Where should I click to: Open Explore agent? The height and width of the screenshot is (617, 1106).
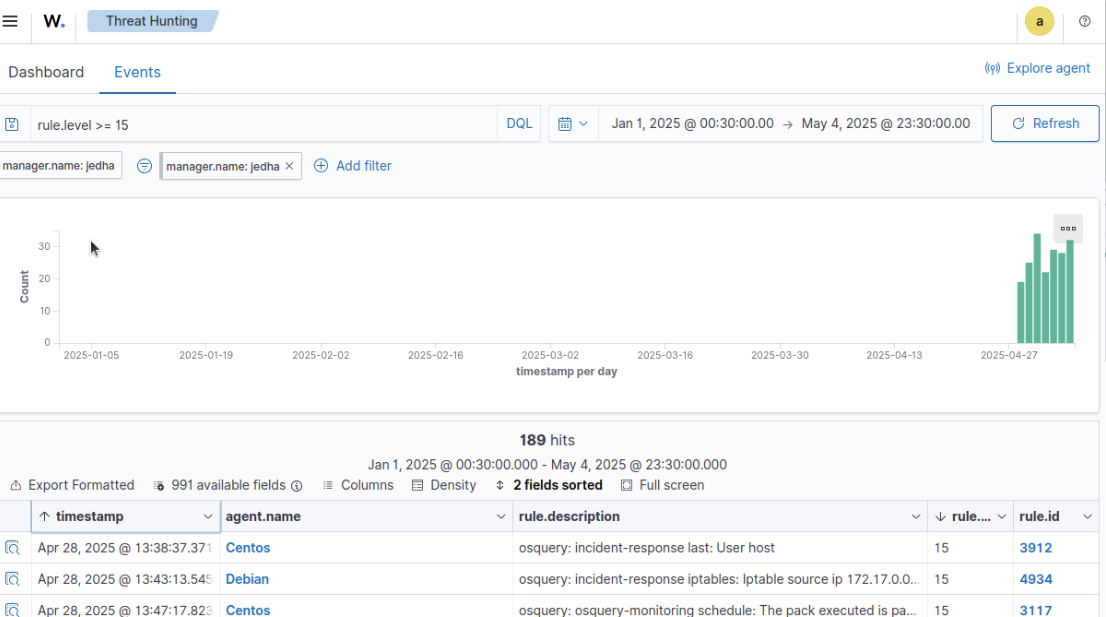tap(1038, 68)
